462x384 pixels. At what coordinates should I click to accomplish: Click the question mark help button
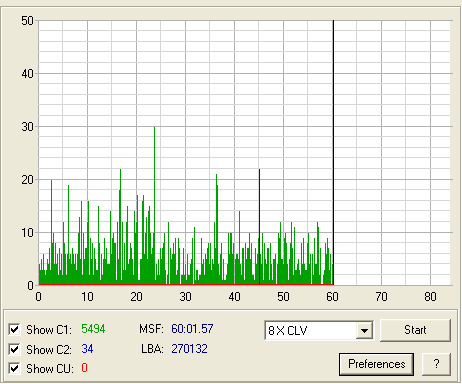pos(436,364)
